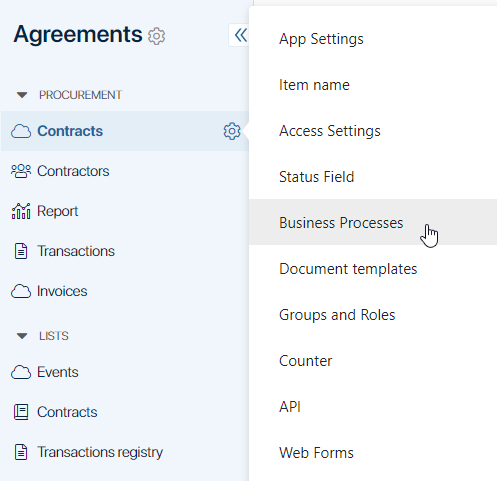The width and height of the screenshot is (497, 481).
Task: Click the Contractors people icon
Action: click(21, 171)
